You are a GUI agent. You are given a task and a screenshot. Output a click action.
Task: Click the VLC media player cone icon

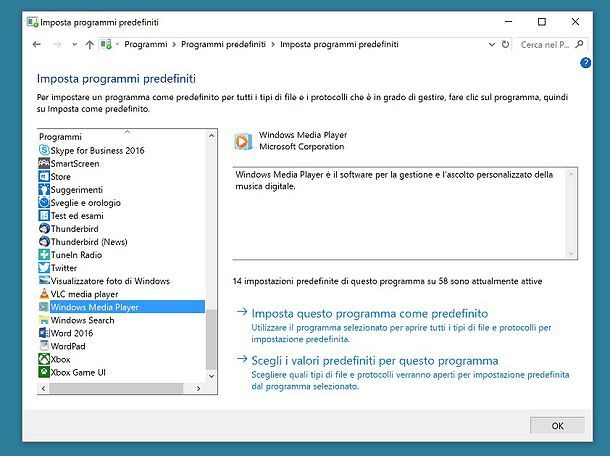tap(44, 294)
